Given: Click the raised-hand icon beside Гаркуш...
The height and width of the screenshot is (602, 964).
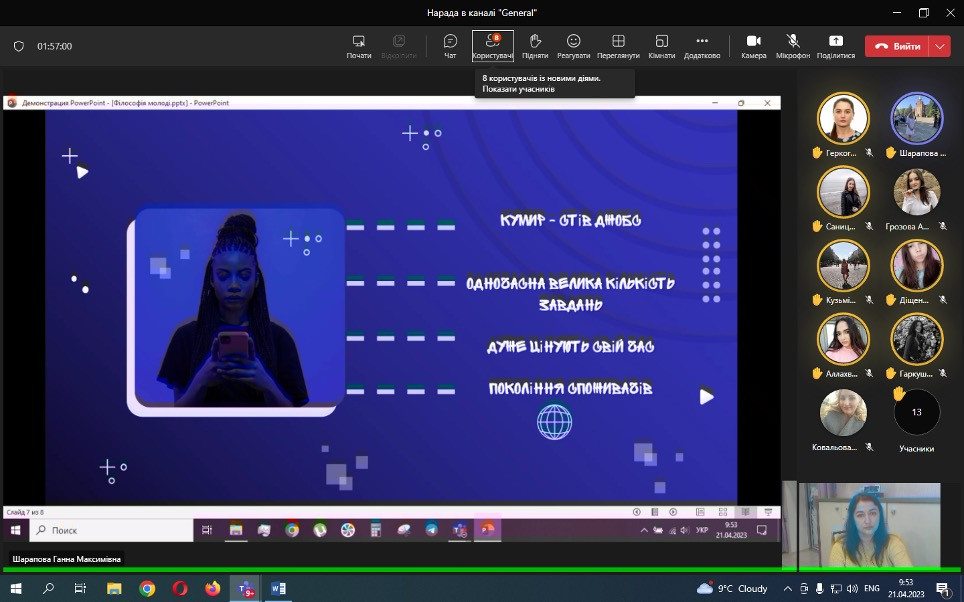Looking at the screenshot, I should 891,373.
